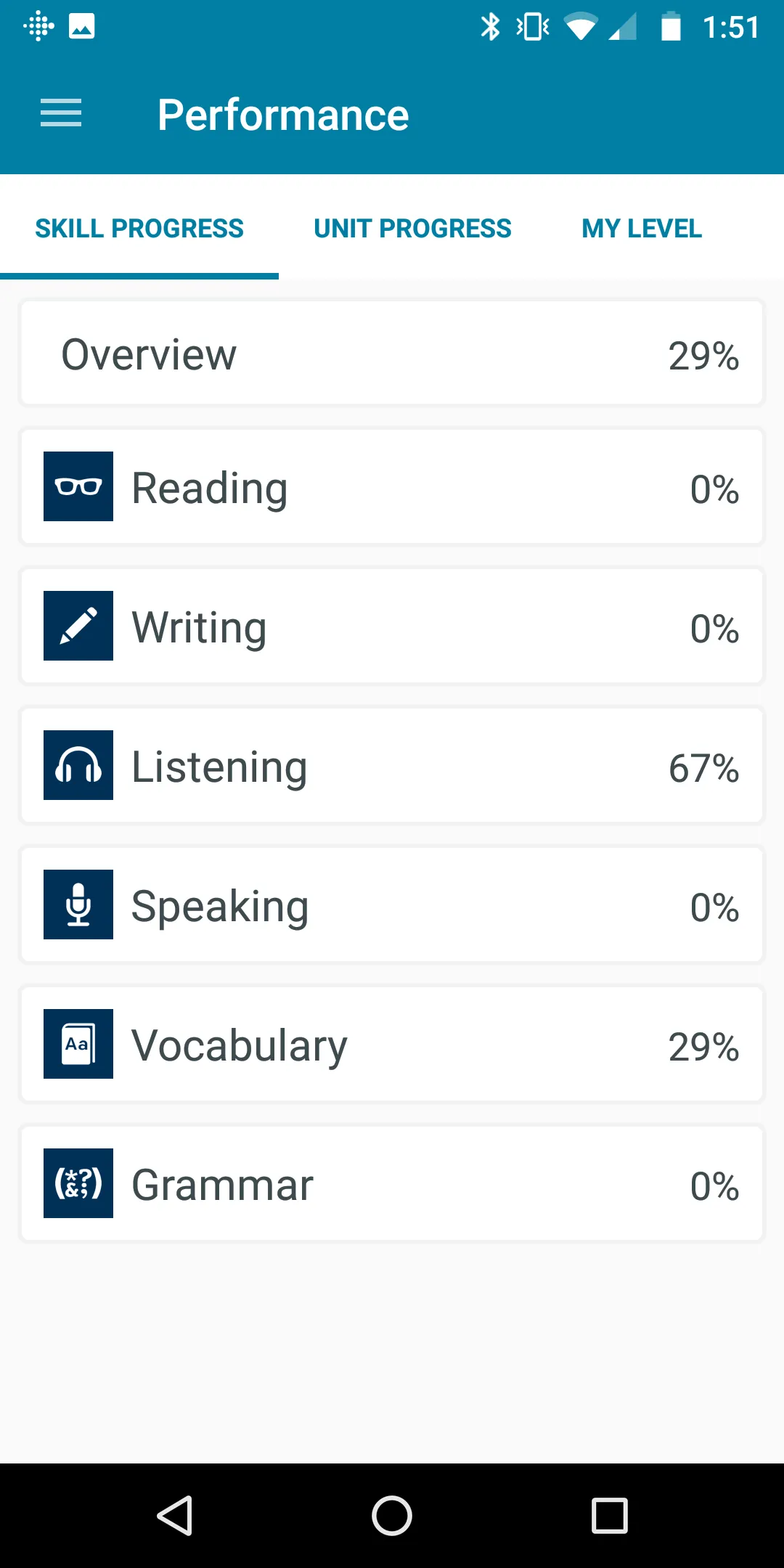Image resolution: width=784 pixels, height=1568 pixels.
Task: Tap the Android back navigation button
Action: click(175, 1516)
